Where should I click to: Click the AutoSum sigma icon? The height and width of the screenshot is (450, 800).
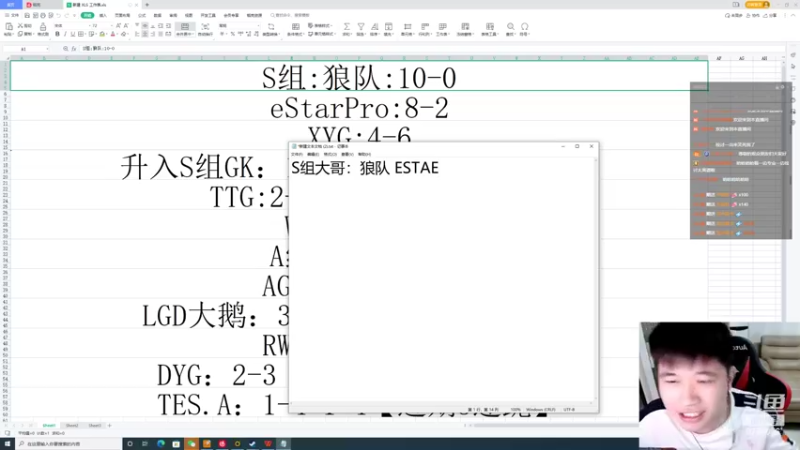click(347, 27)
